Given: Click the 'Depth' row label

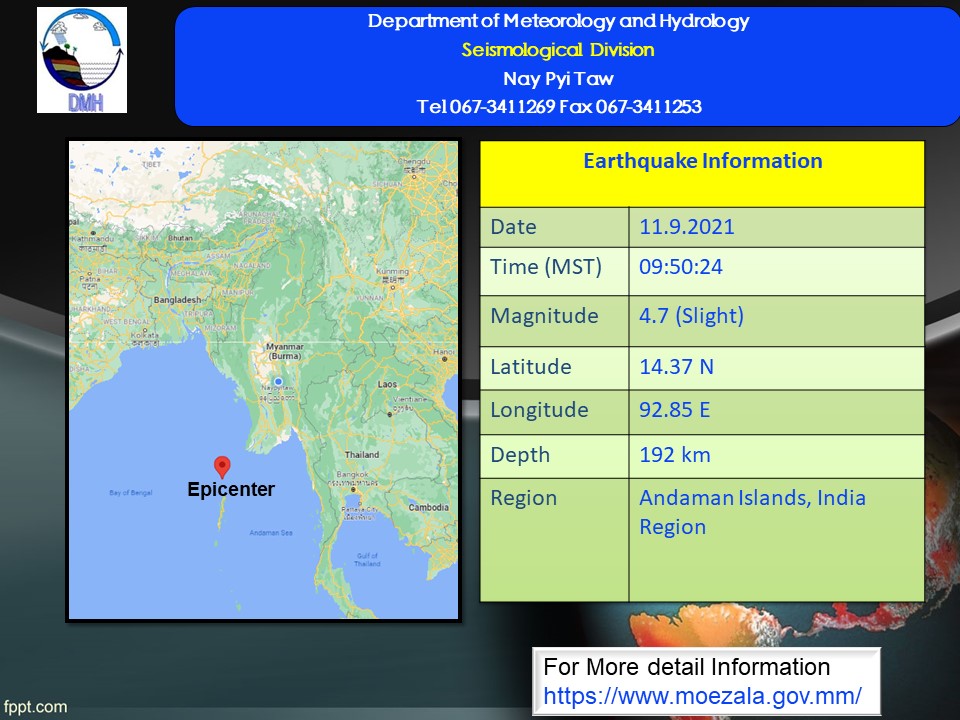Looking at the screenshot, I should [x=520, y=456].
